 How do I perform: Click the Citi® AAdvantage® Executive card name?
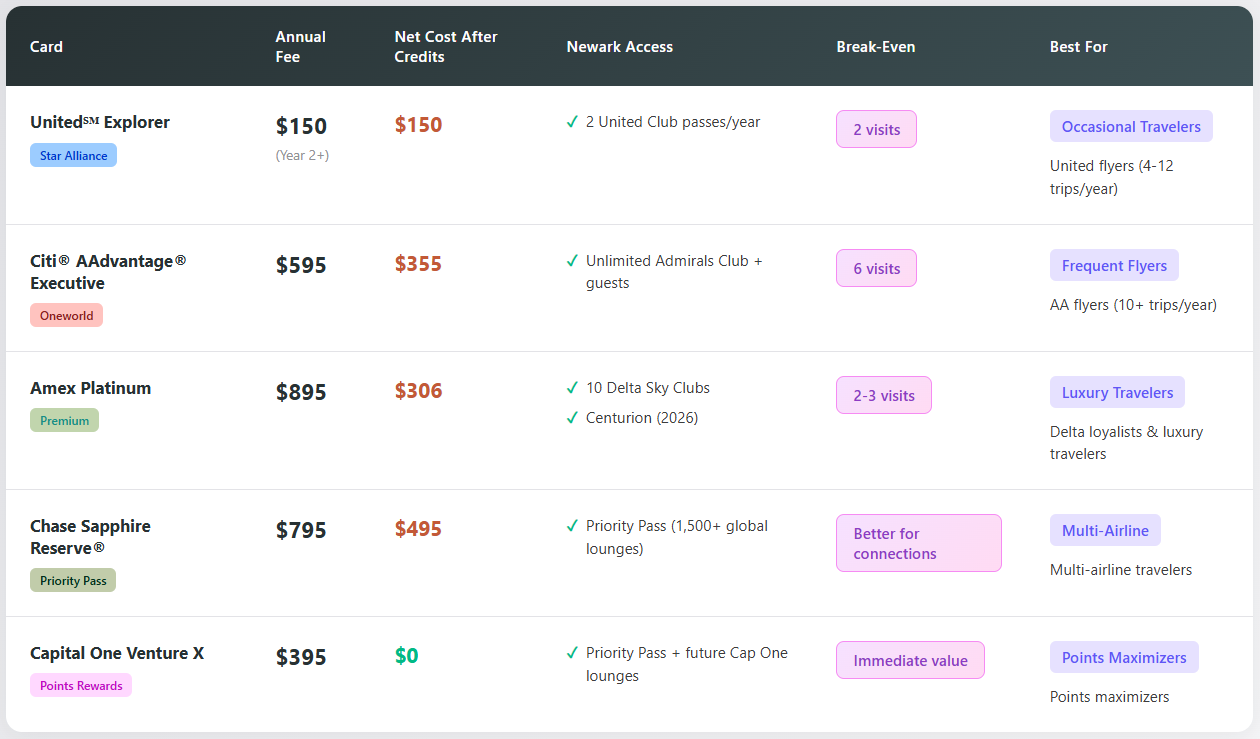coord(108,272)
